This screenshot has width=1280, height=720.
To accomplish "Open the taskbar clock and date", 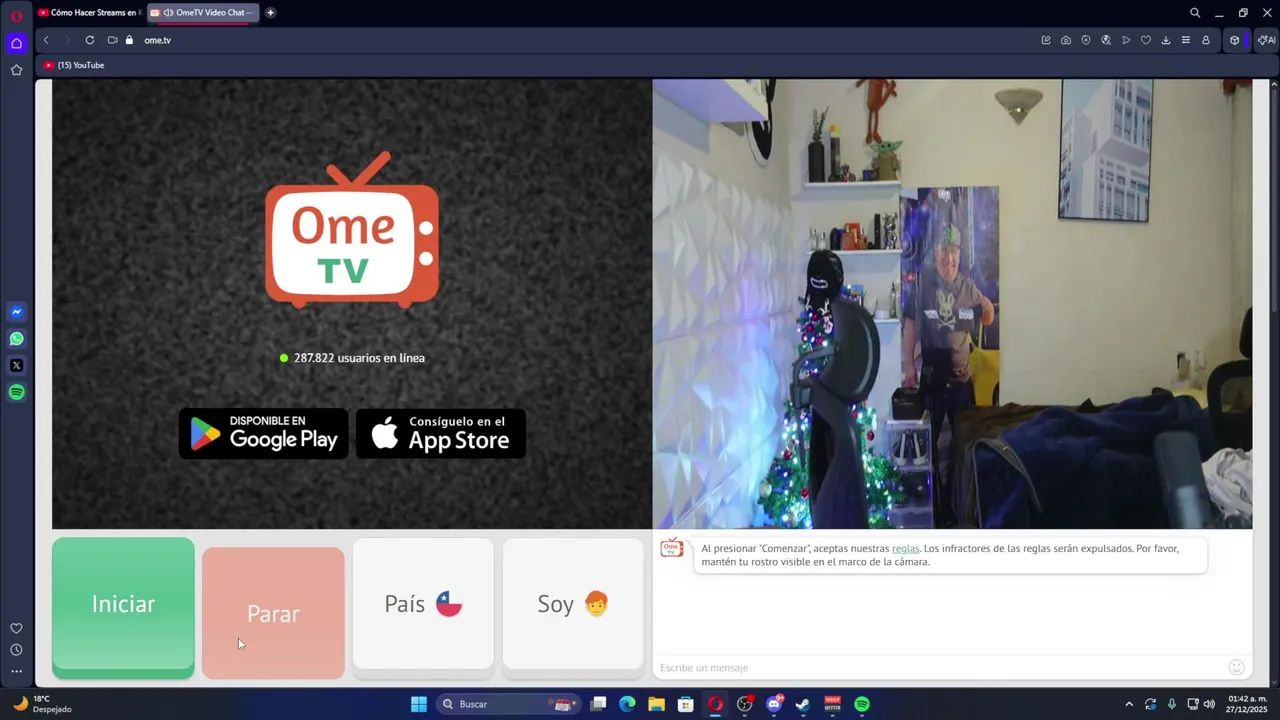I will click(x=1247, y=704).
